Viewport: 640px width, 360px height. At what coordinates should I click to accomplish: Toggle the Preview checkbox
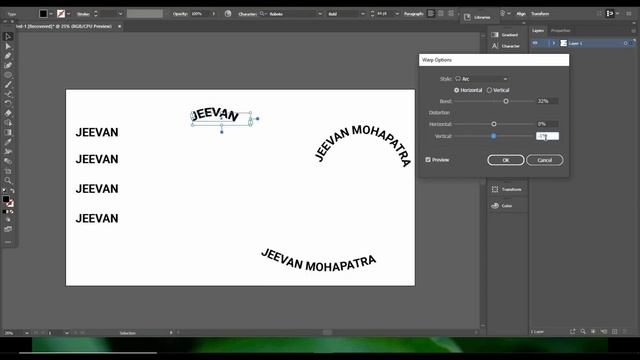click(428, 160)
